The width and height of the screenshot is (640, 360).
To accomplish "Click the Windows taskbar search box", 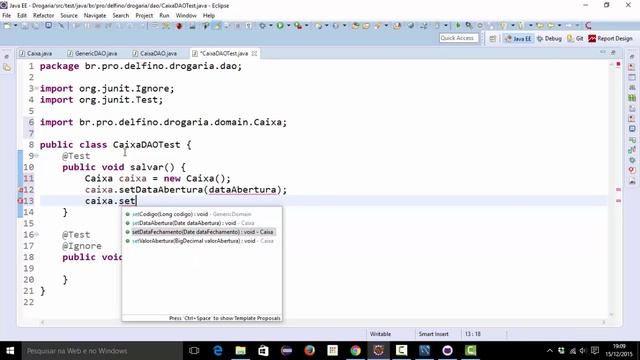I will [x=102, y=351].
